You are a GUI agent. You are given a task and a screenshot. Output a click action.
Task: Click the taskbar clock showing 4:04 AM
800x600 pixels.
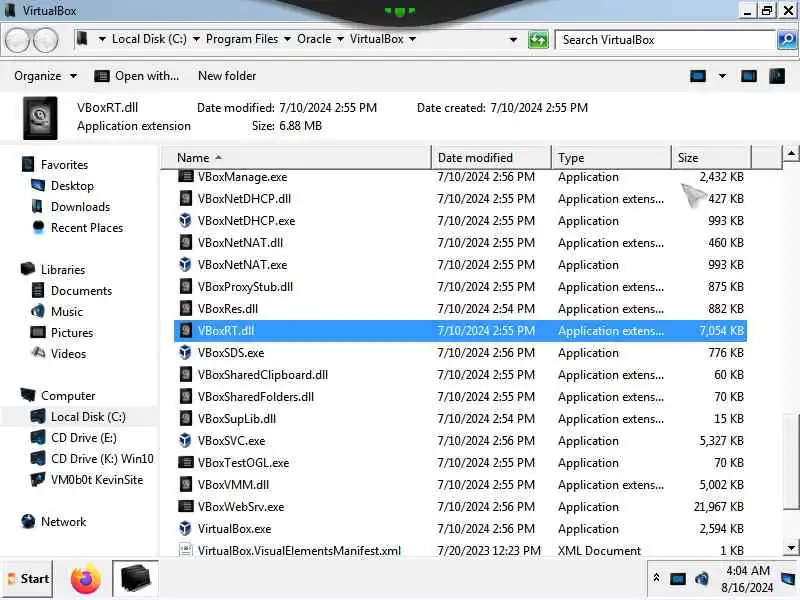(x=747, y=579)
